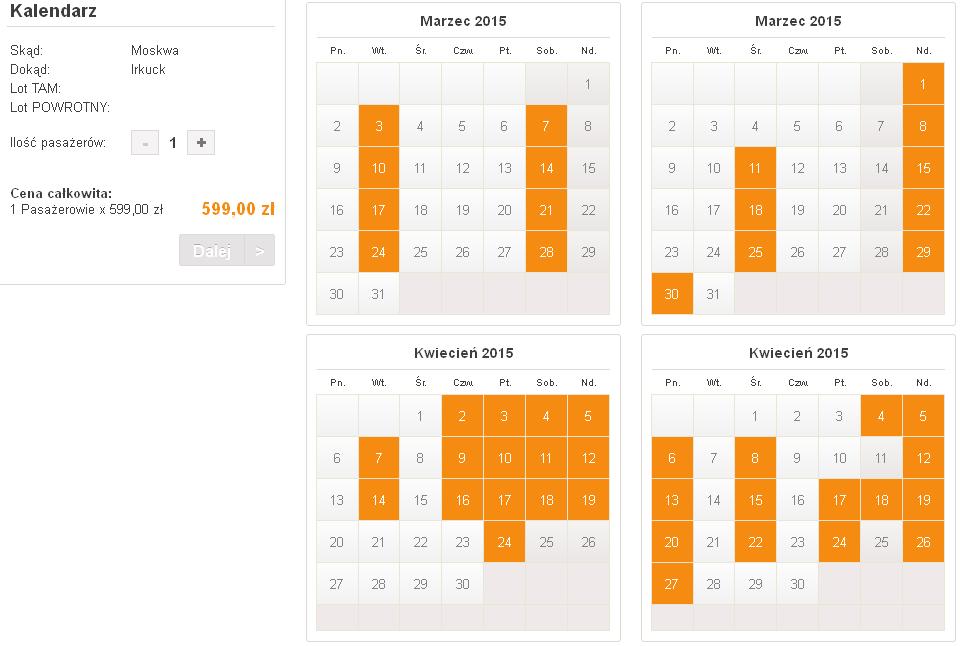Select April 8 in return calendar

(755, 458)
